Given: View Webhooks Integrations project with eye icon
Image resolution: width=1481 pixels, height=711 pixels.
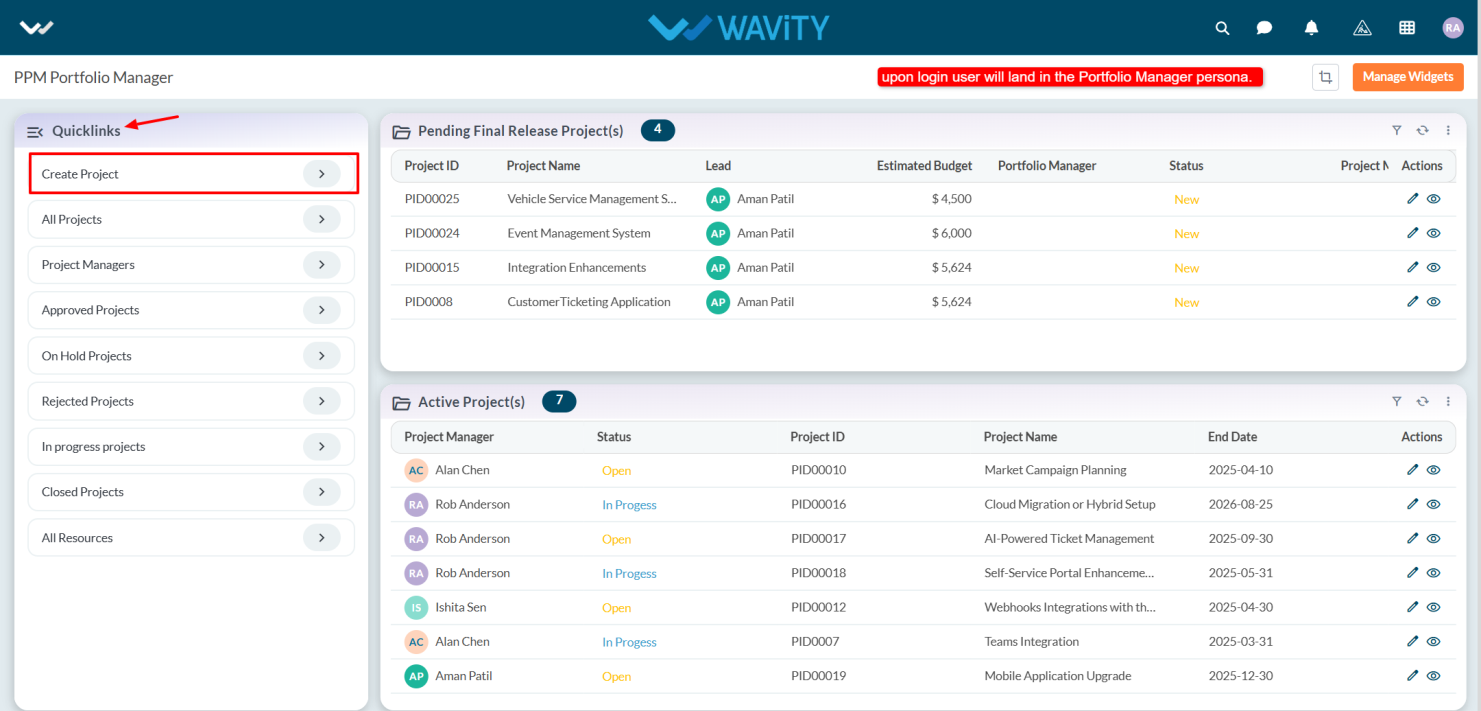Looking at the screenshot, I should (1434, 607).
